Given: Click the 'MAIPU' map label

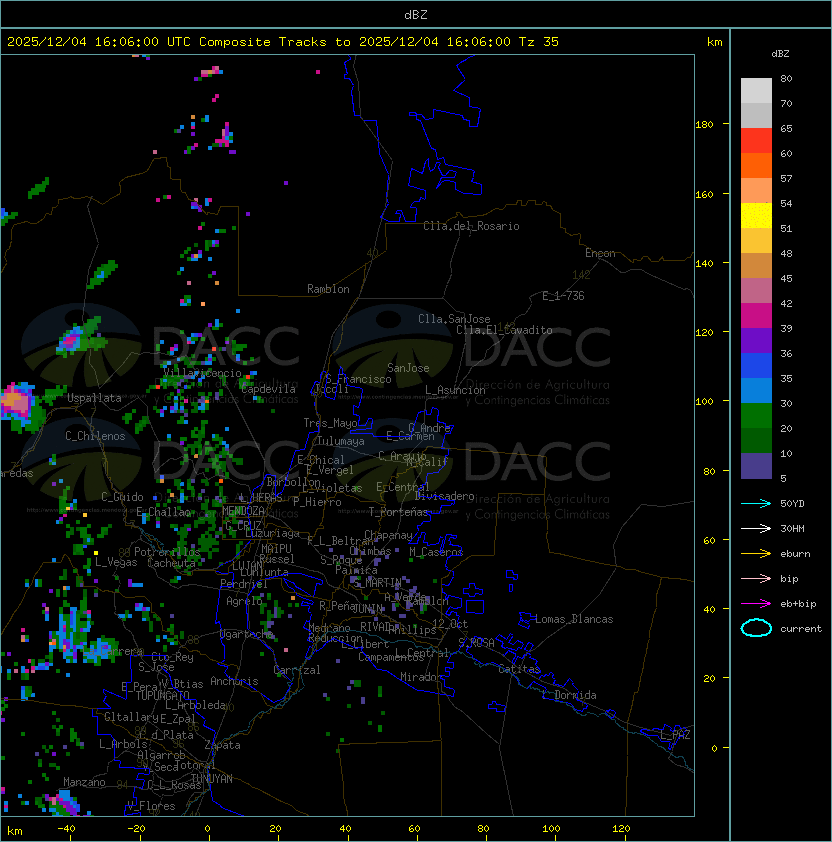Looking at the screenshot, I should (x=276, y=549).
